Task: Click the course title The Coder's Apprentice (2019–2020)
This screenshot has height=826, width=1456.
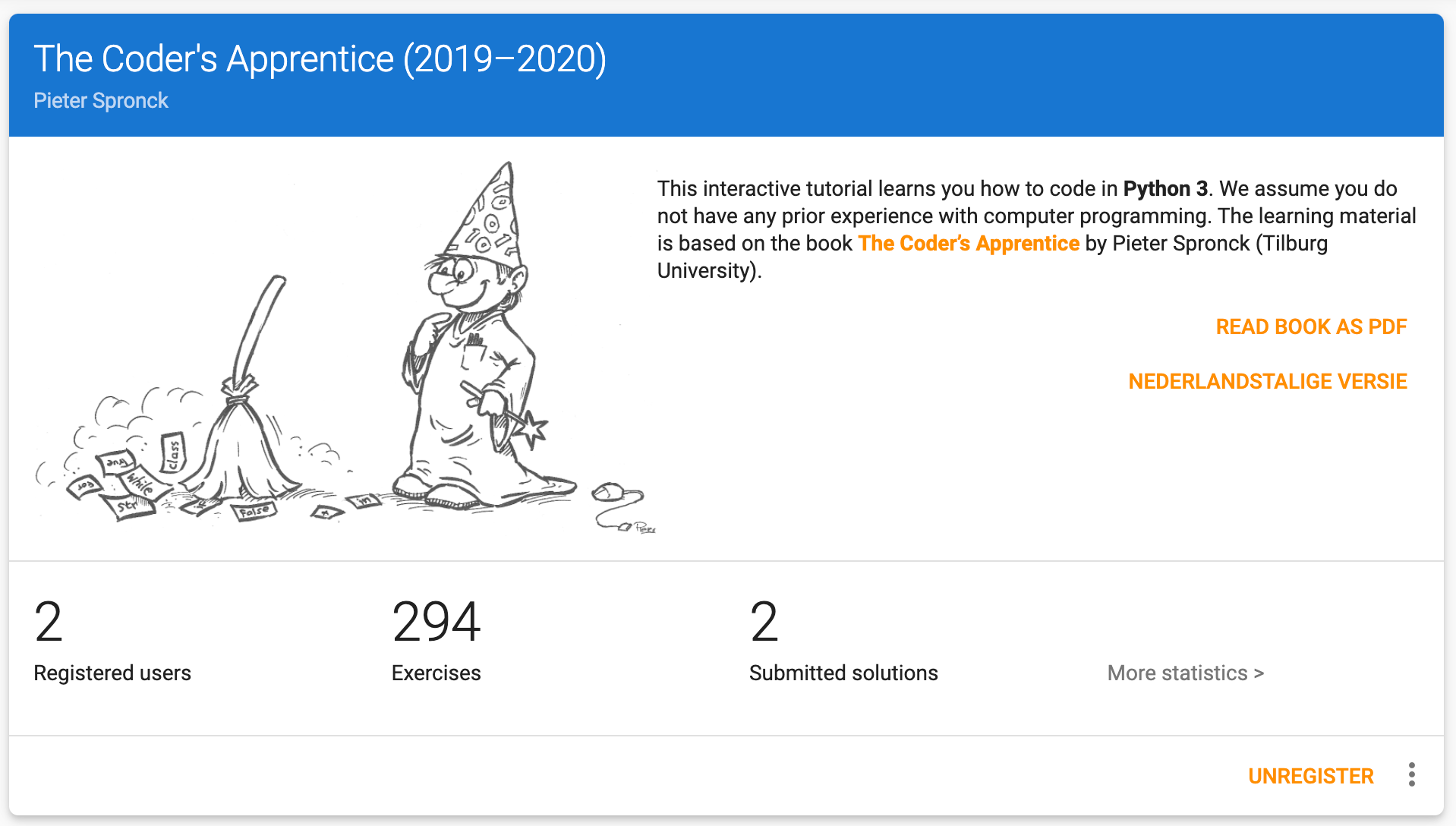Action: click(x=320, y=59)
